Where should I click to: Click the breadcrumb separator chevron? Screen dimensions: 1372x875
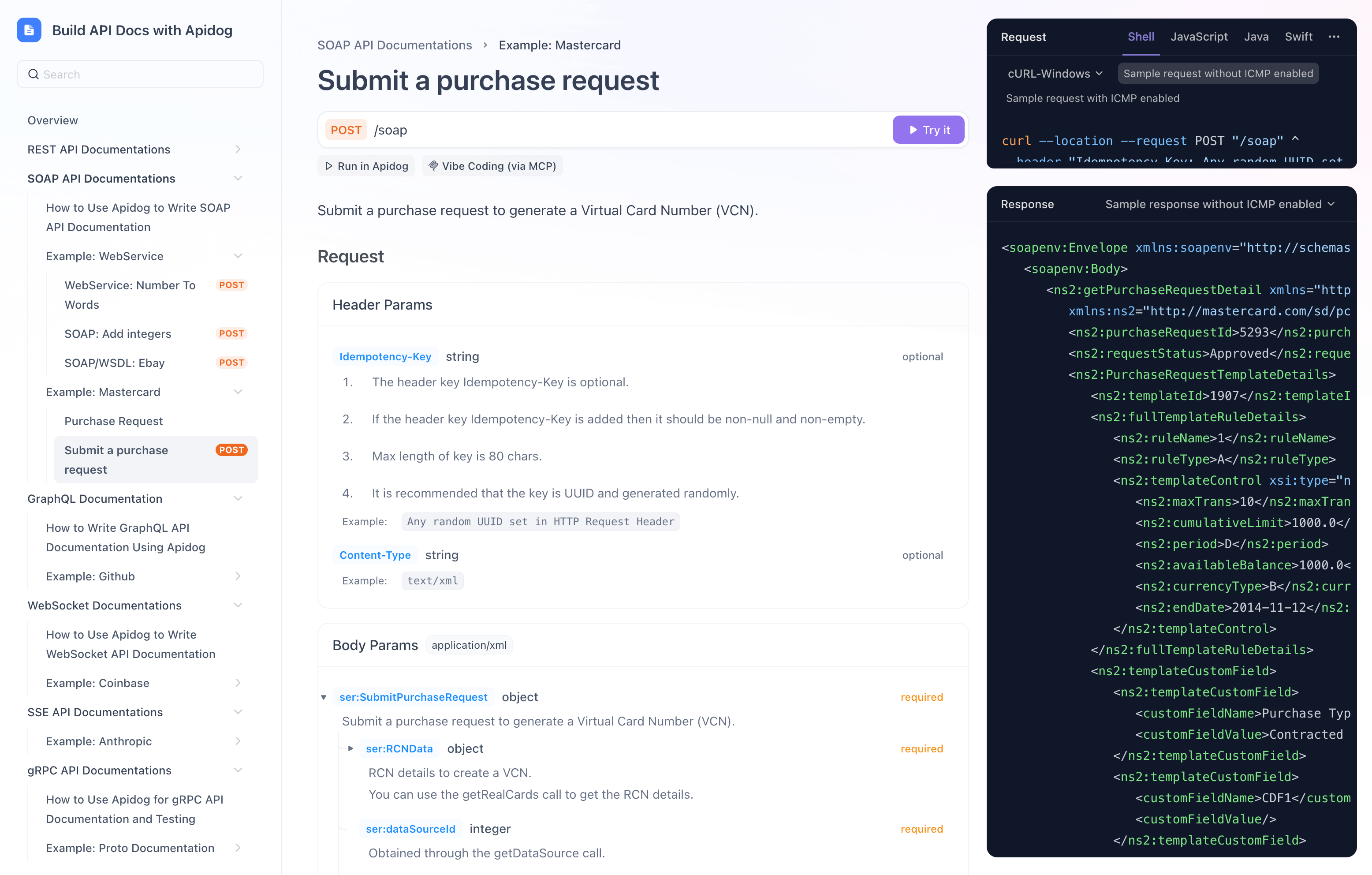[x=485, y=45]
